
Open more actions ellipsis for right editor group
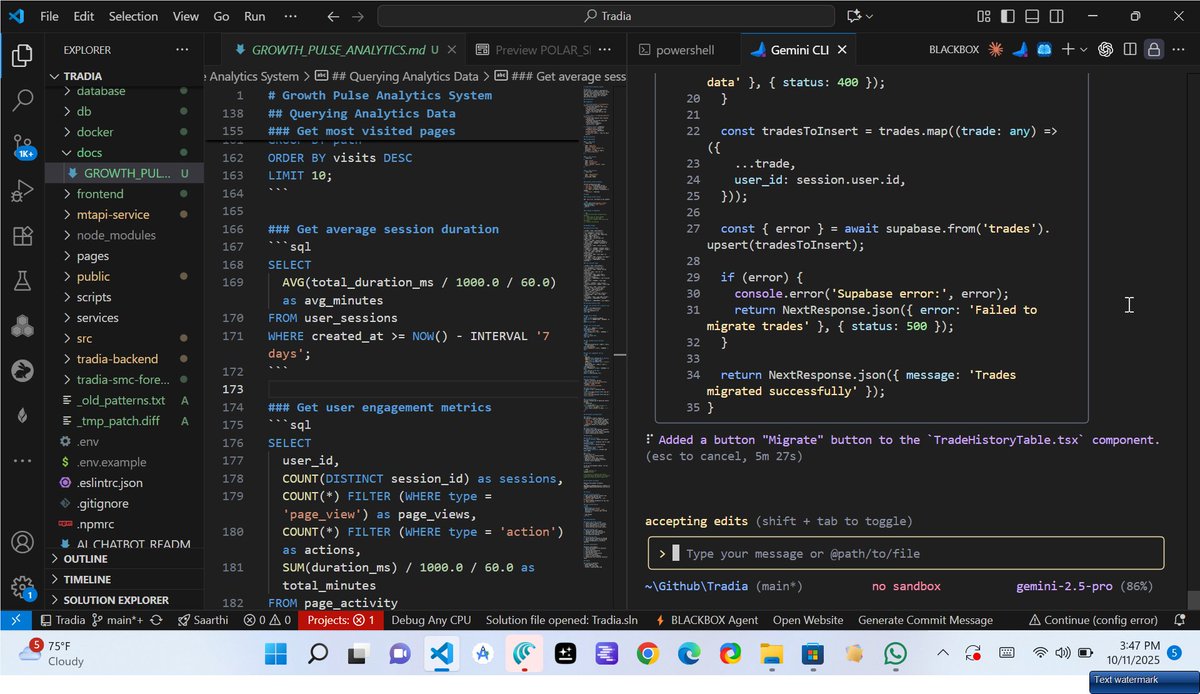(x=1178, y=49)
